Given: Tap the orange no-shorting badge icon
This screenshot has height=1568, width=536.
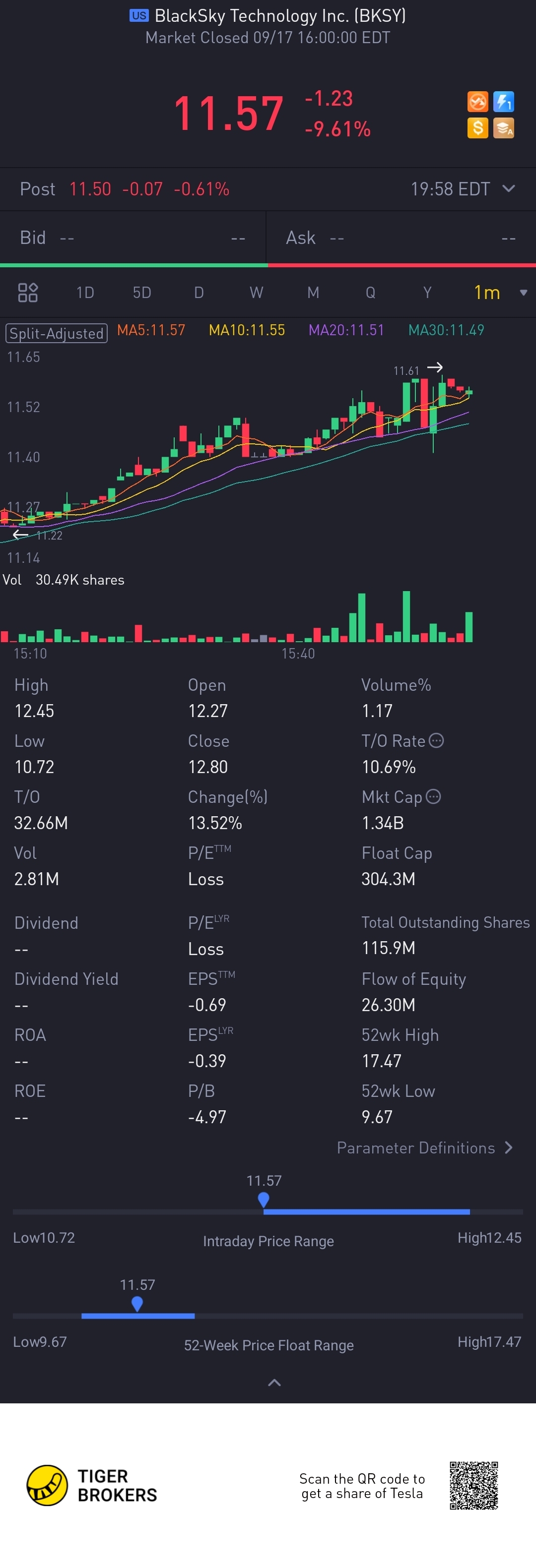Looking at the screenshot, I should pyautogui.click(x=477, y=102).
